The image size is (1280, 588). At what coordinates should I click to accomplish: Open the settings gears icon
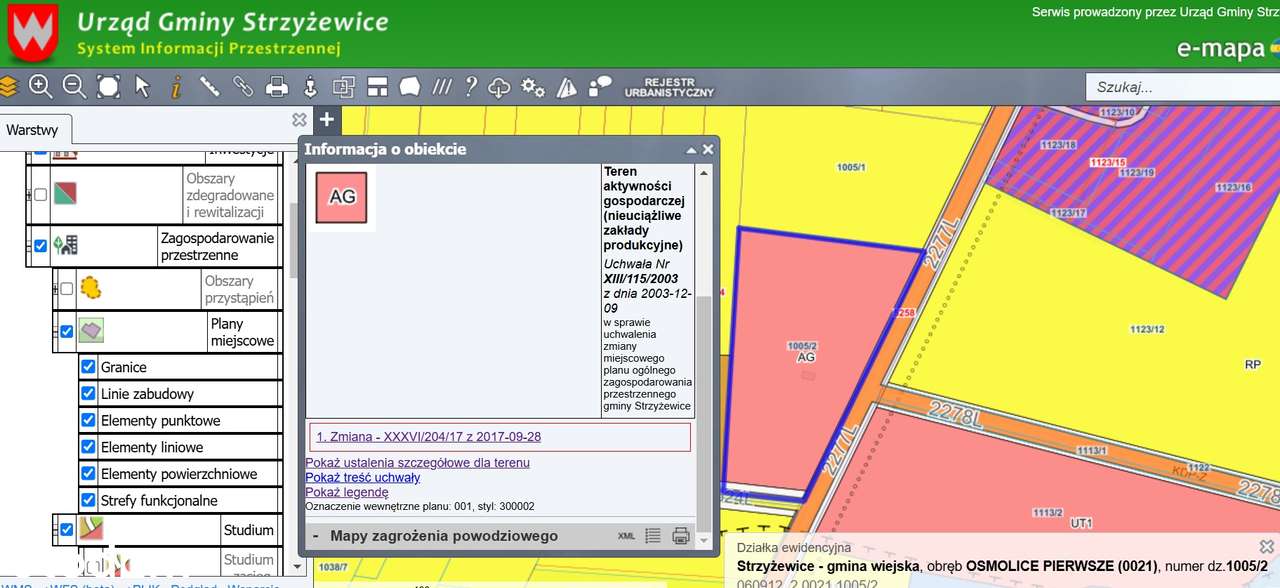(x=533, y=87)
